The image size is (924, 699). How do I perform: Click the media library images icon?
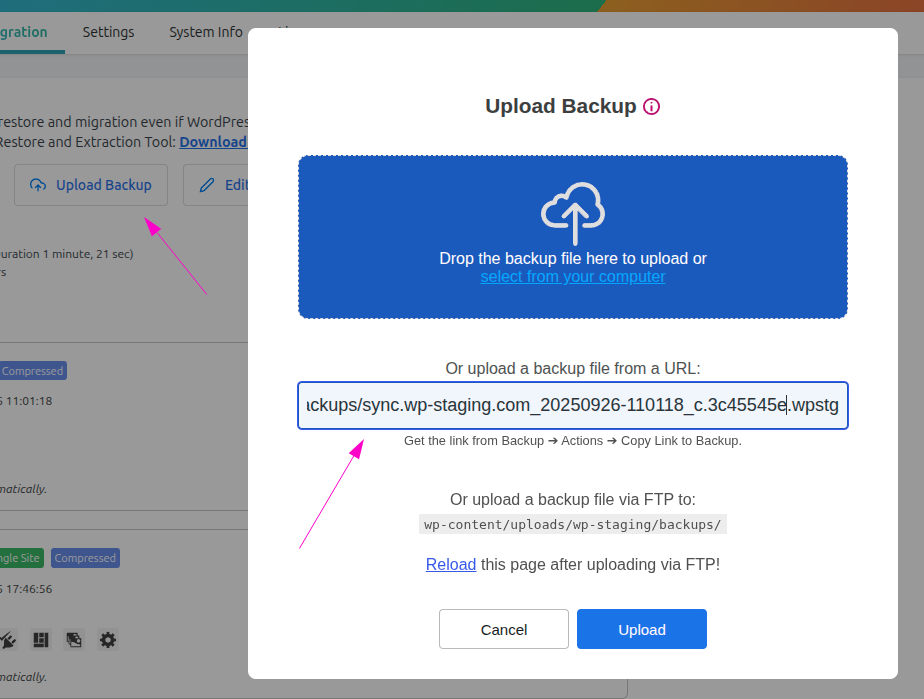click(74, 639)
